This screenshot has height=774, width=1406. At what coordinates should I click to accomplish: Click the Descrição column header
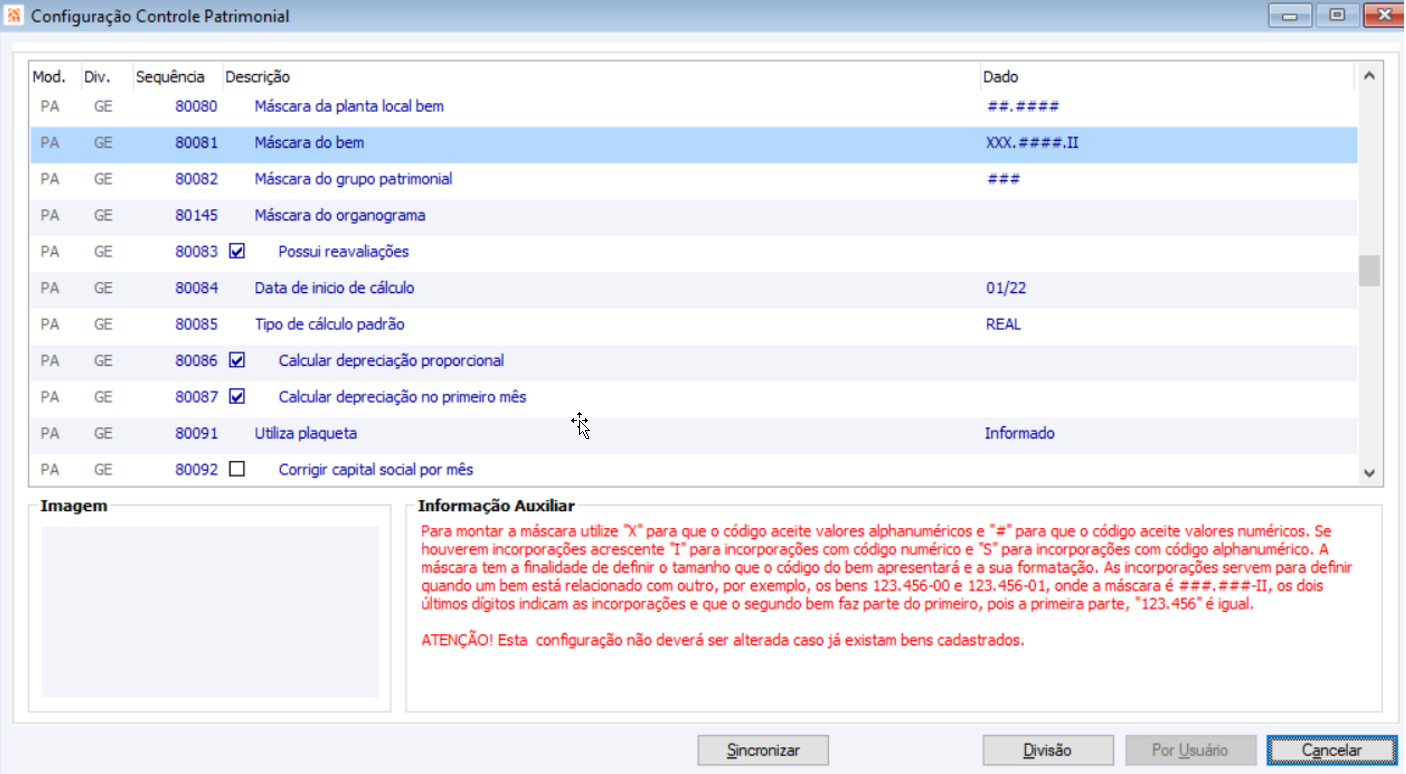(258, 77)
